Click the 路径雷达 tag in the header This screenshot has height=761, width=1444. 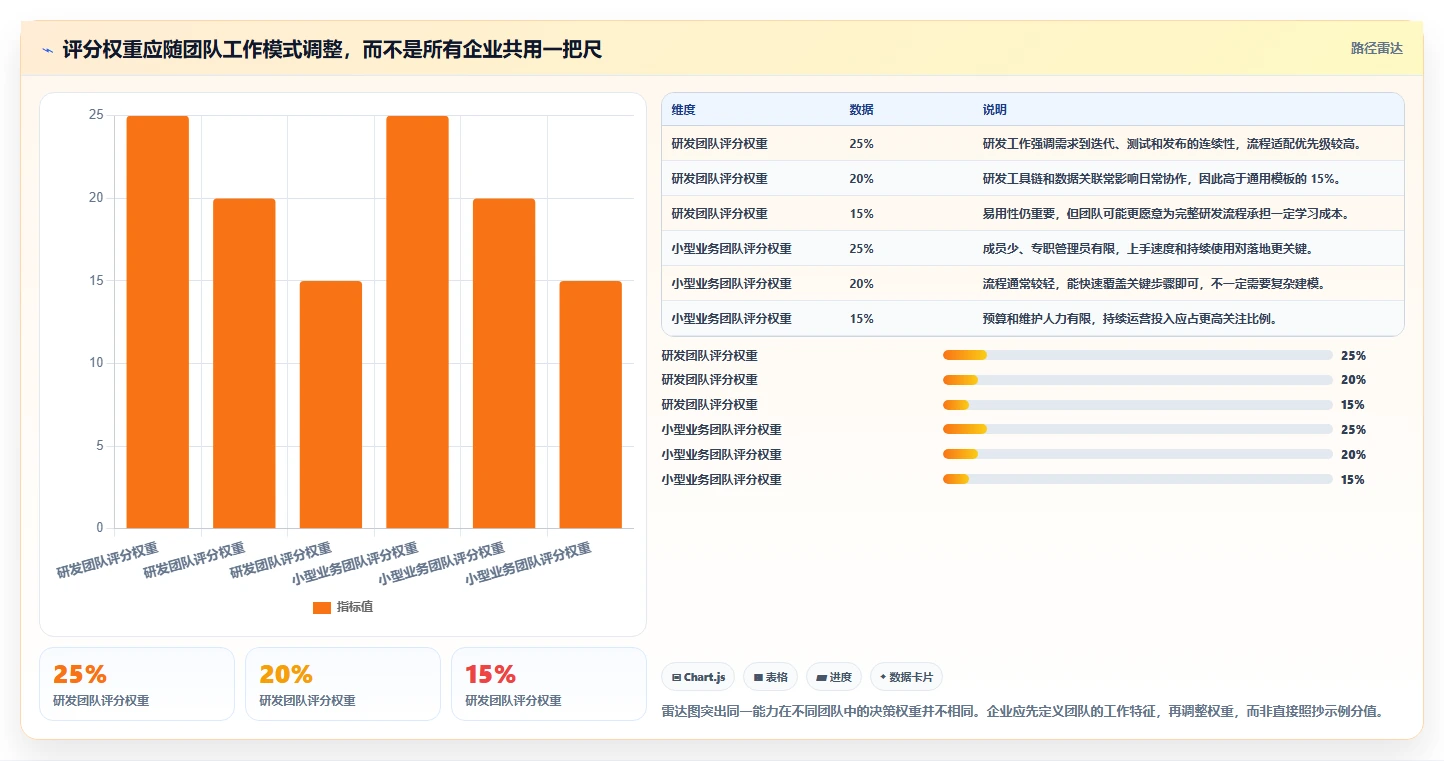pos(1376,48)
